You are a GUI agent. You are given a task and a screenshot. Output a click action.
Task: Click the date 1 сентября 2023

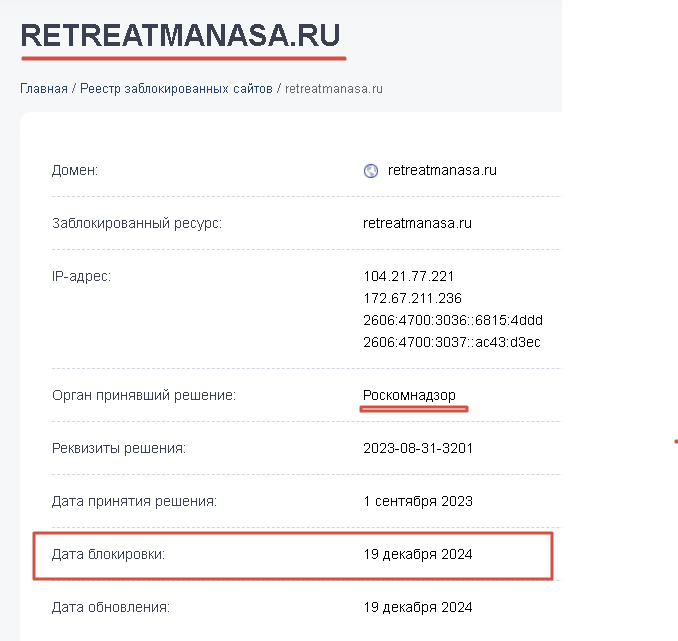point(418,501)
